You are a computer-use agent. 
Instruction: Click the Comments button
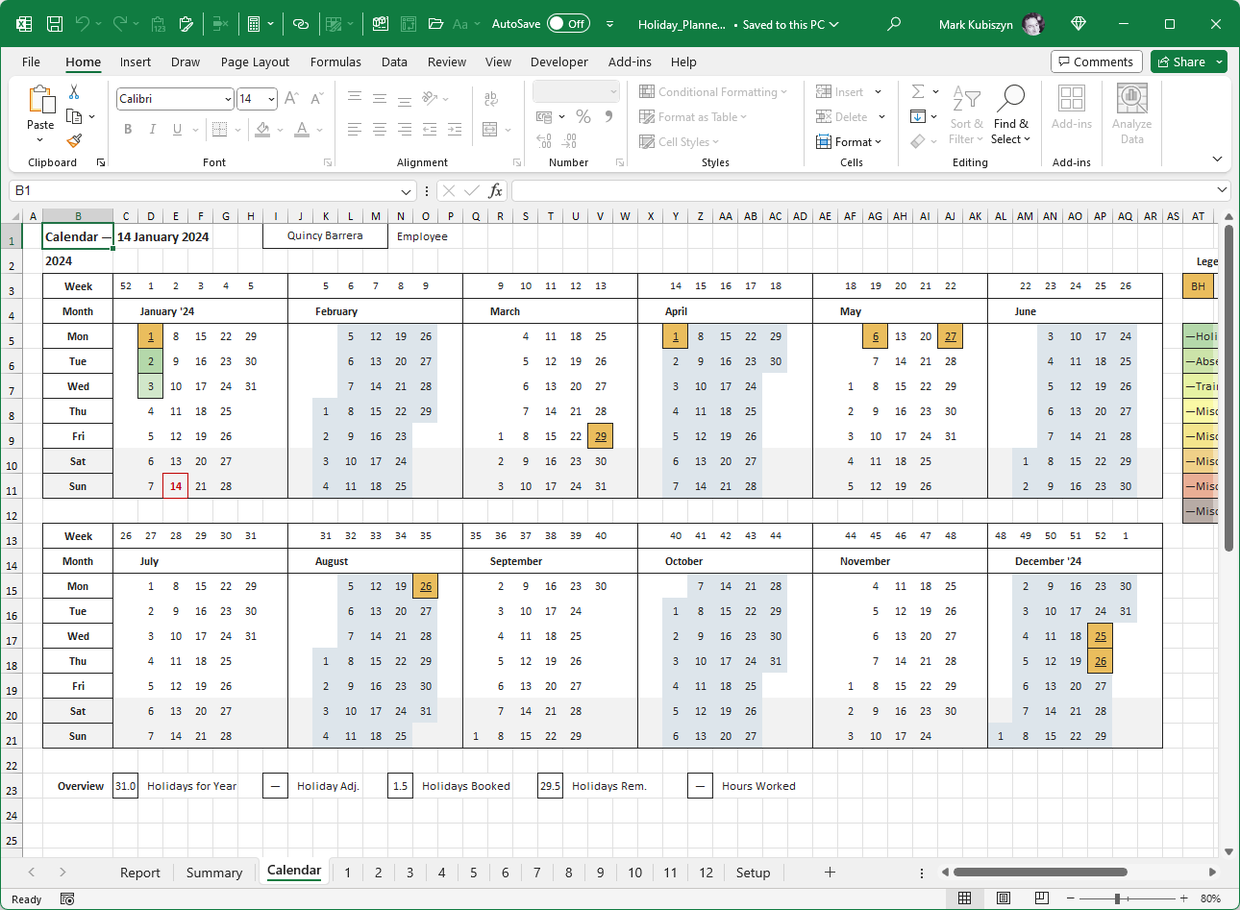pyautogui.click(x=1096, y=62)
